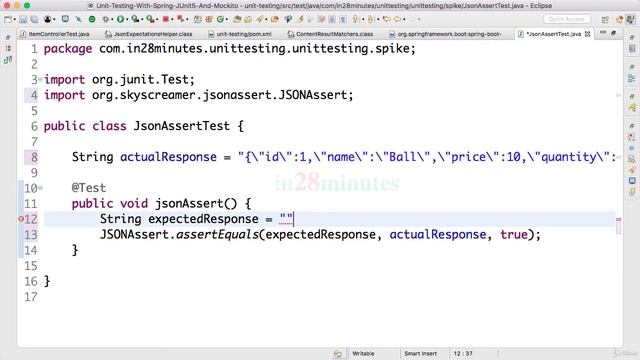
Task: Click line number 17 in the gutter
Action: pos(31,297)
